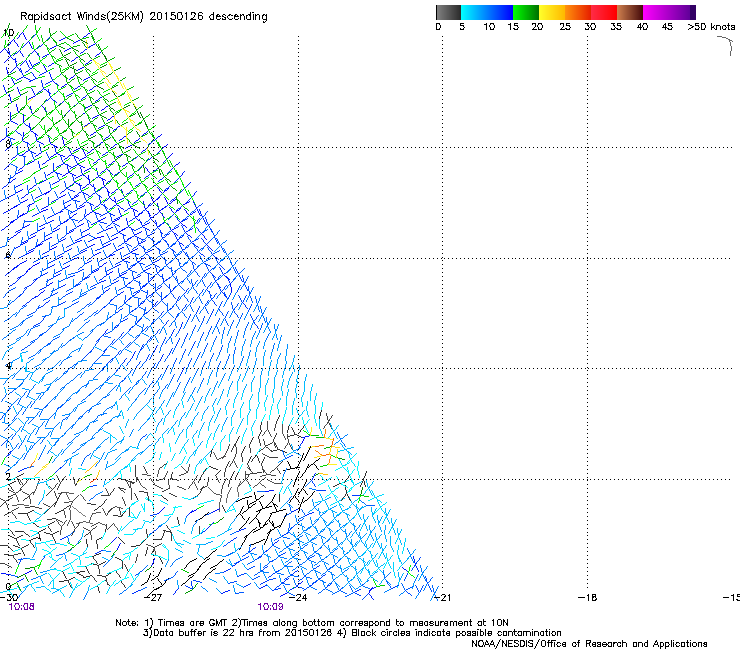Click the blue 10-15 knots legend swatch
Viewport: 740px width, 650px height.
coord(500,12)
